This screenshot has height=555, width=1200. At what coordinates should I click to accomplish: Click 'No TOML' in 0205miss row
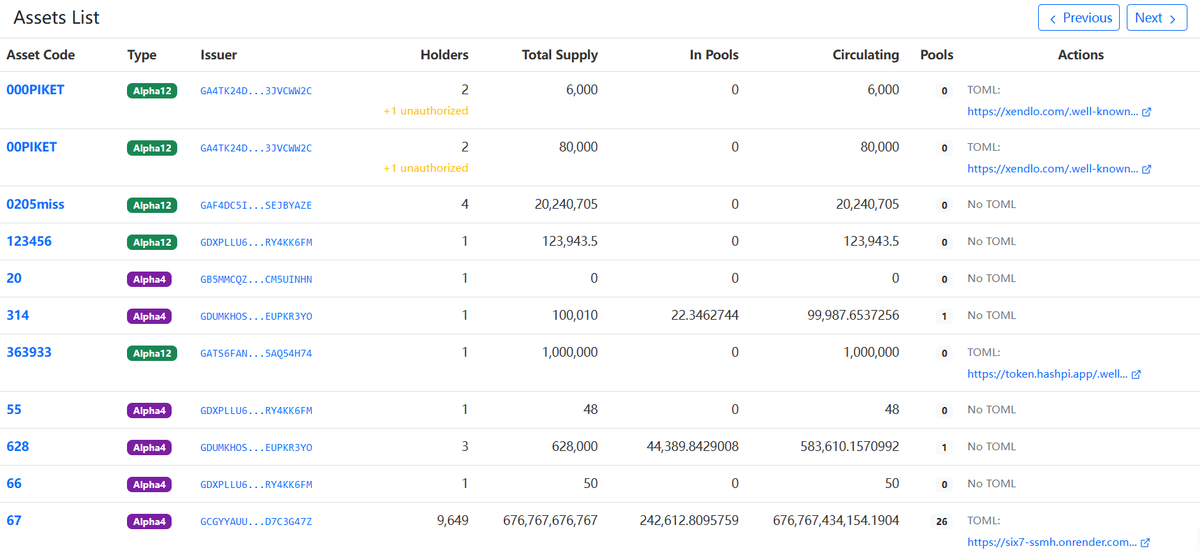(992, 205)
